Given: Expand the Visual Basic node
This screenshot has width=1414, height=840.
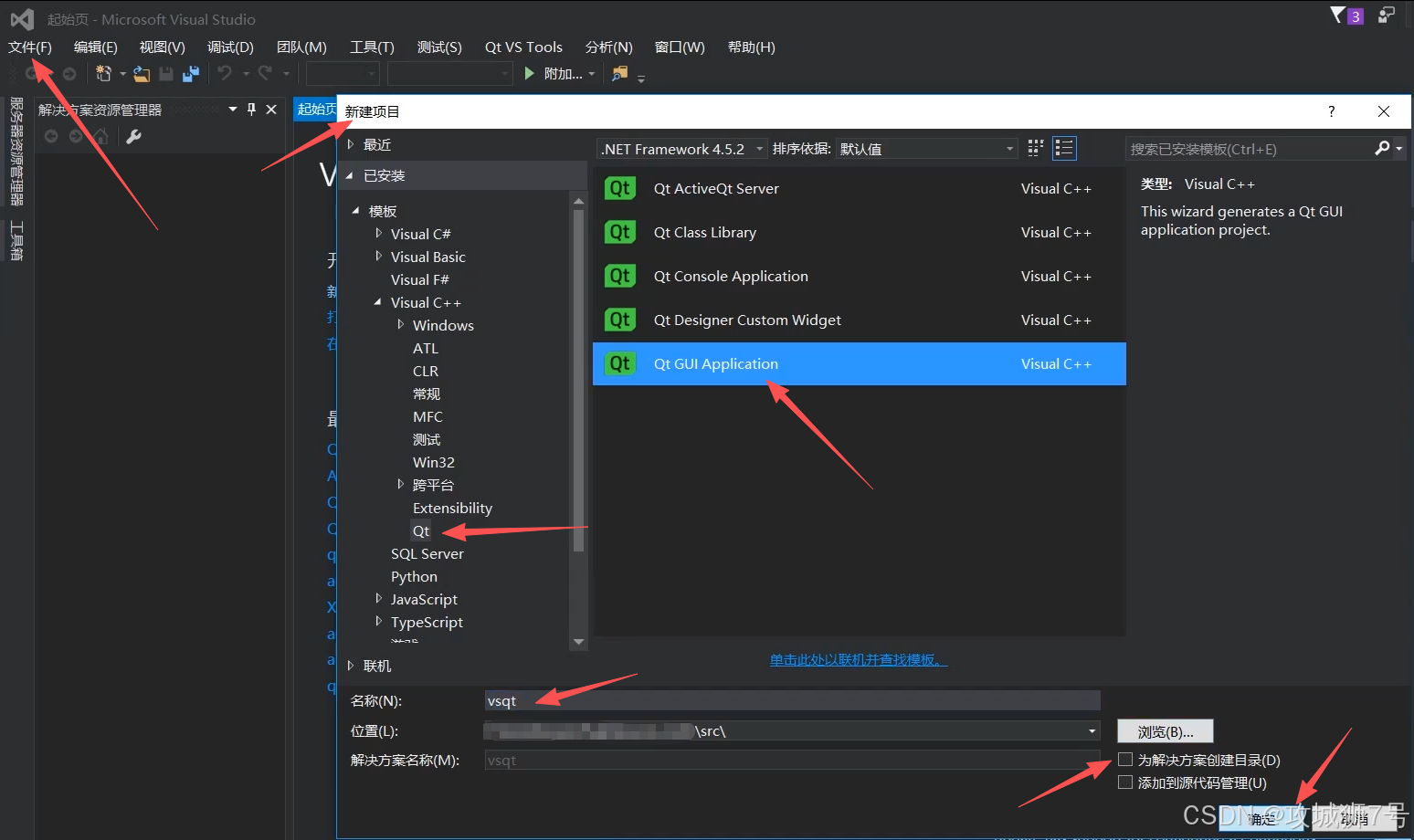Looking at the screenshot, I should 379,257.
